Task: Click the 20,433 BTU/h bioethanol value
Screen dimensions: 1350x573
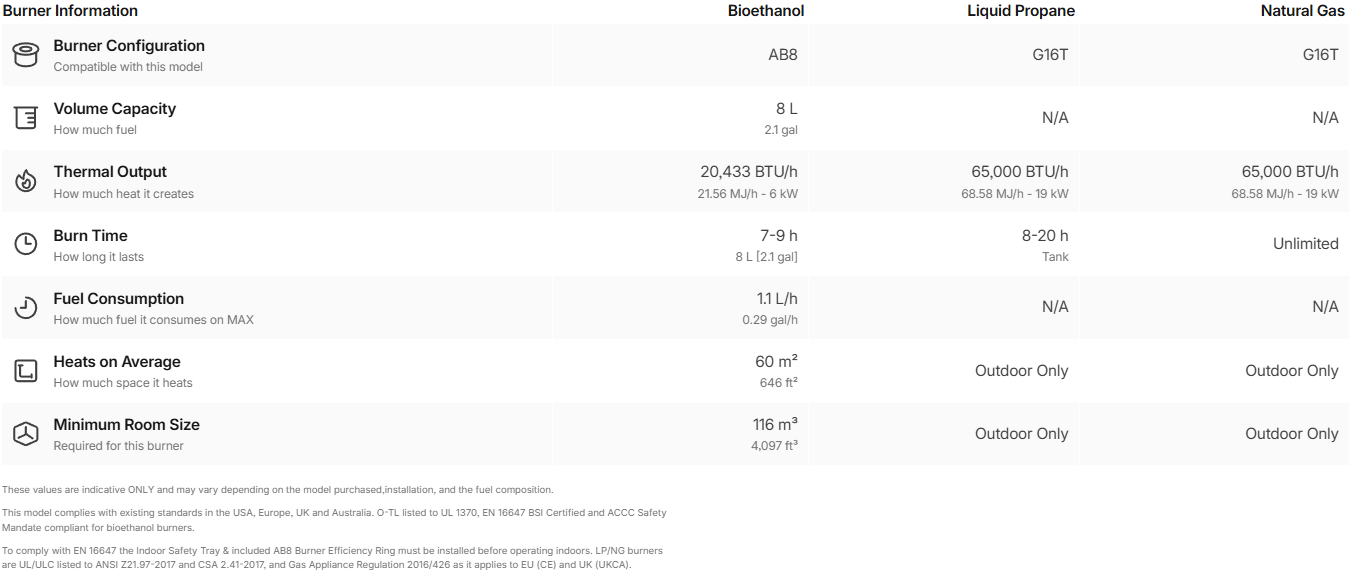Action: click(x=749, y=172)
